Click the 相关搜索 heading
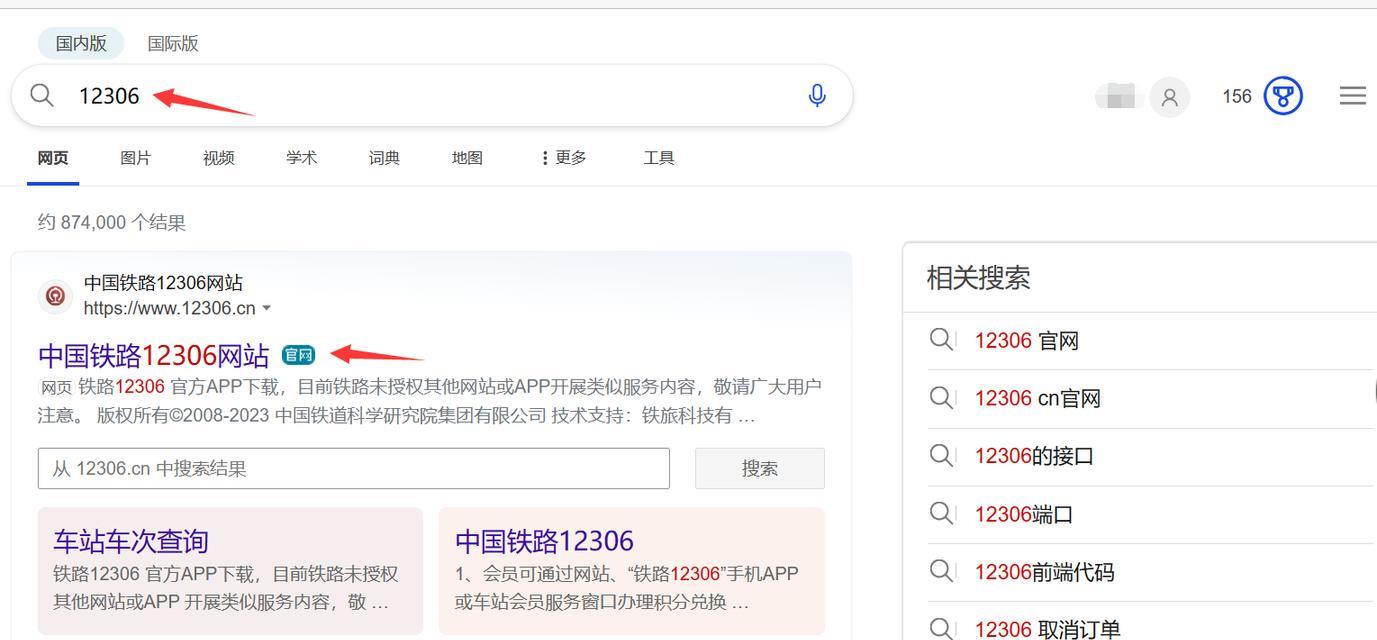The width and height of the screenshot is (1377, 640). [978, 278]
